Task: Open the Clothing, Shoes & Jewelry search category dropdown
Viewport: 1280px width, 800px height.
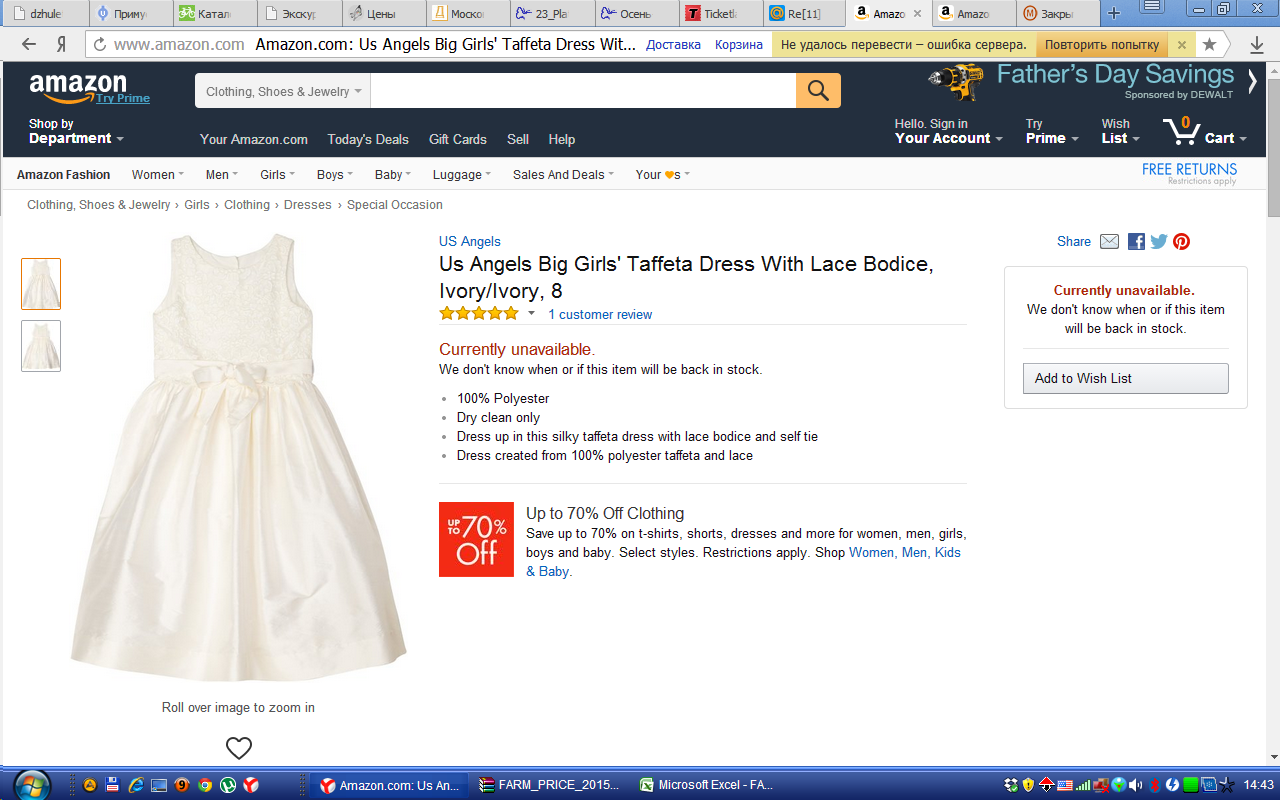Action: click(282, 91)
